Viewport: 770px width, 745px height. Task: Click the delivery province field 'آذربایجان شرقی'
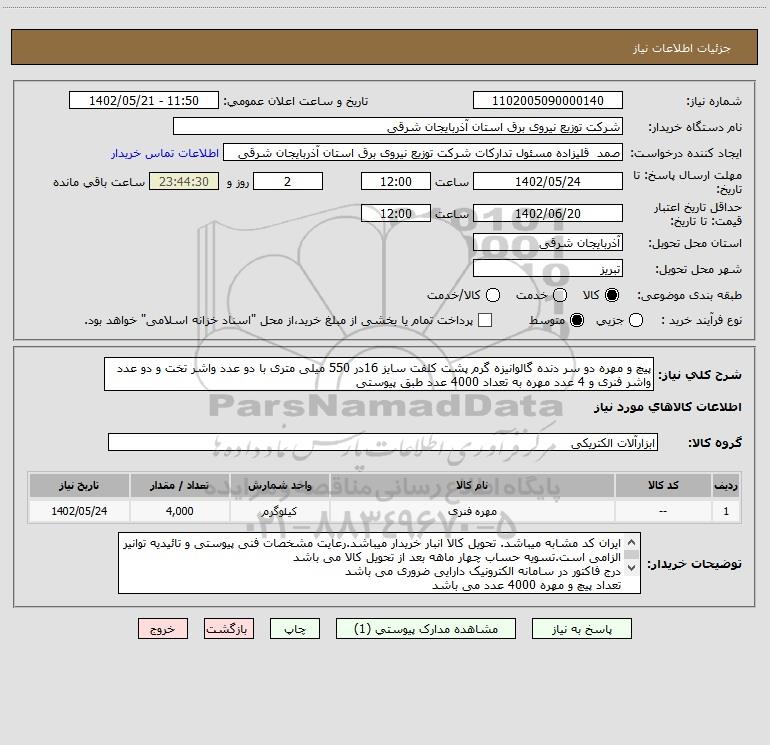[x=548, y=243]
